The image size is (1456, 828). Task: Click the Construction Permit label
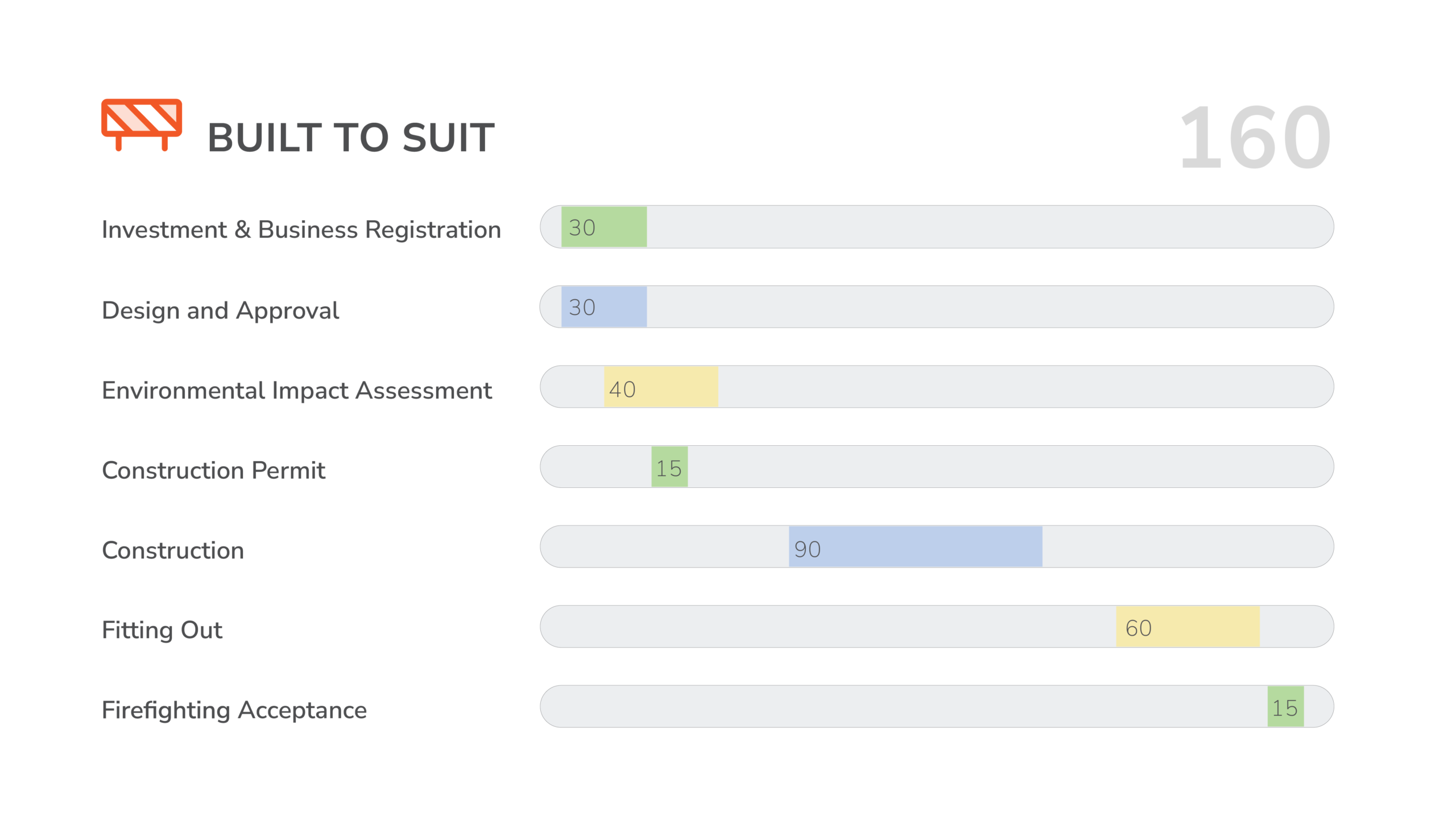[x=213, y=470]
